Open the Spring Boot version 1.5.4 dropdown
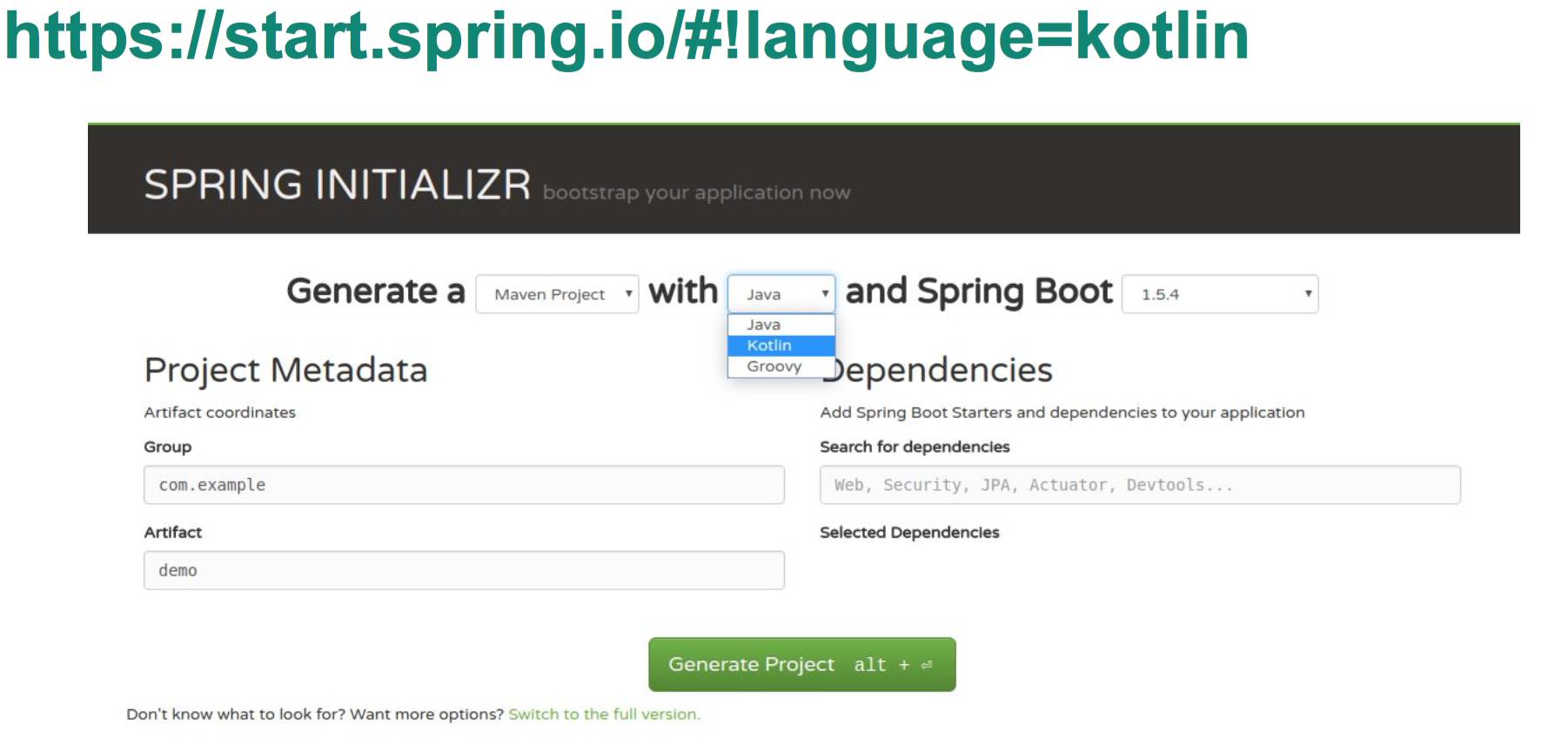 tap(1220, 294)
